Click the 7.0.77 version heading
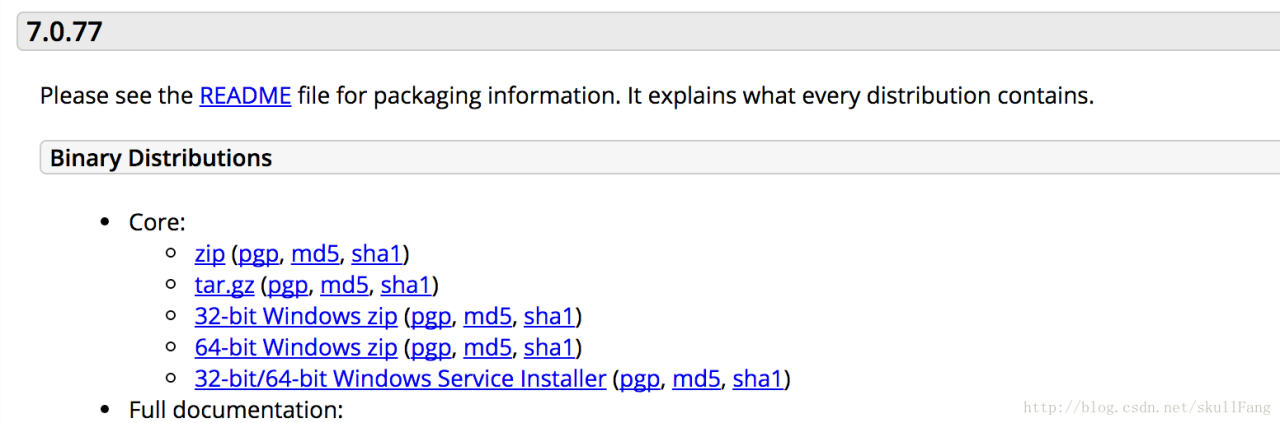Screen dimensions: 1280x423 point(65,32)
